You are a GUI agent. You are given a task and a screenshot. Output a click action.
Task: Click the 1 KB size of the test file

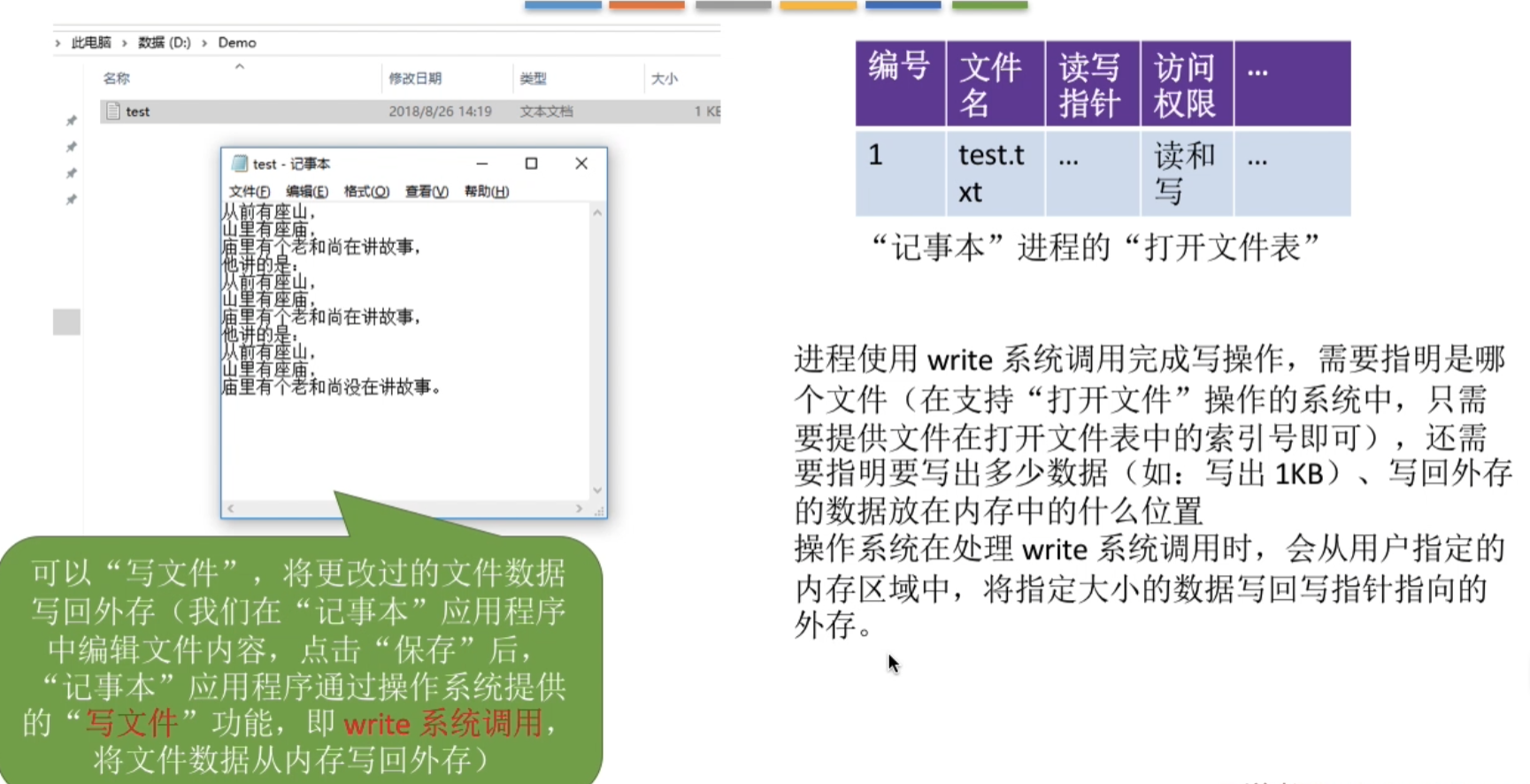point(707,111)
